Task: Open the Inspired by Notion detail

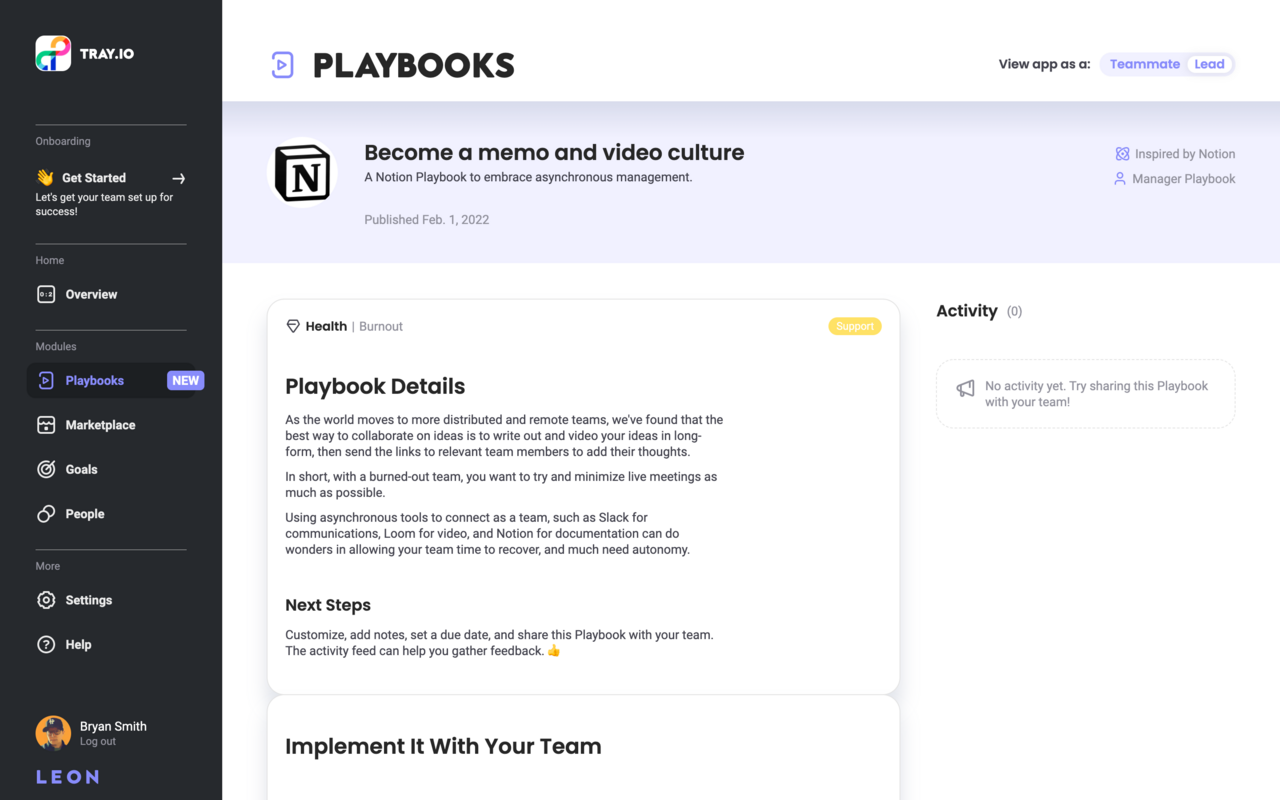Action: point(1185,153)
